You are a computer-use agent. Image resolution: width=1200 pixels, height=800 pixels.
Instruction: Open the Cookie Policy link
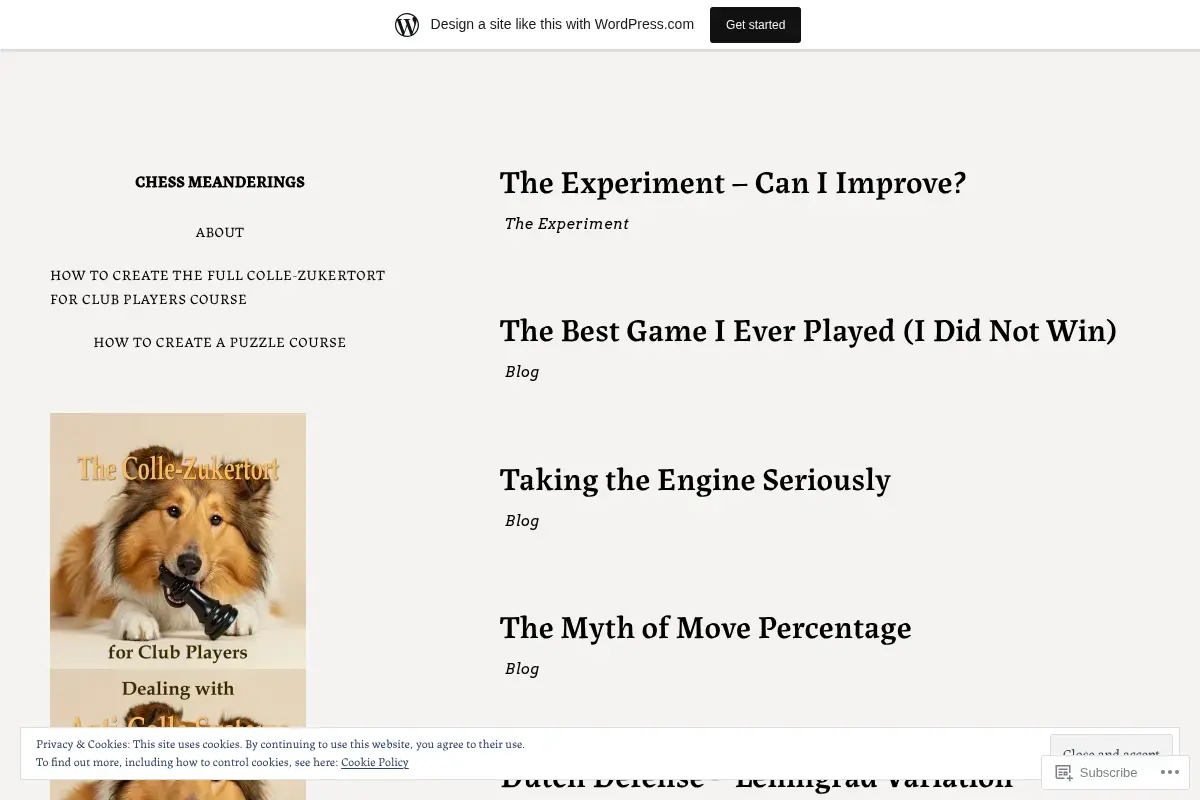375,762
